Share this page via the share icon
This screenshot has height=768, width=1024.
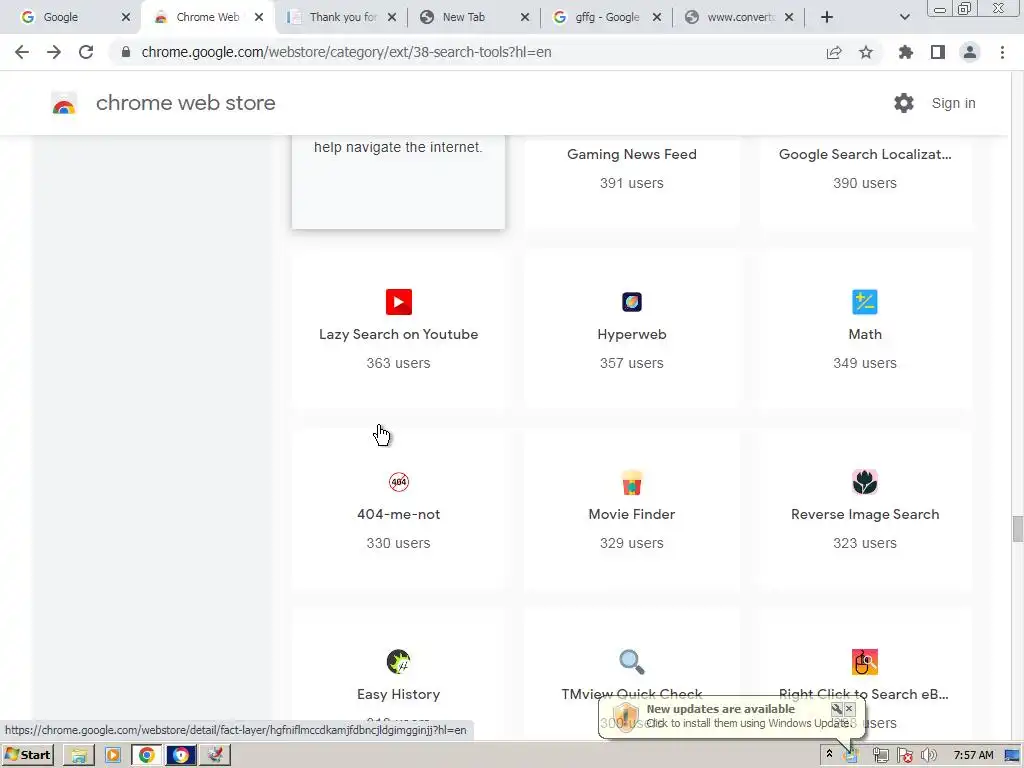[x=834, y=52]
